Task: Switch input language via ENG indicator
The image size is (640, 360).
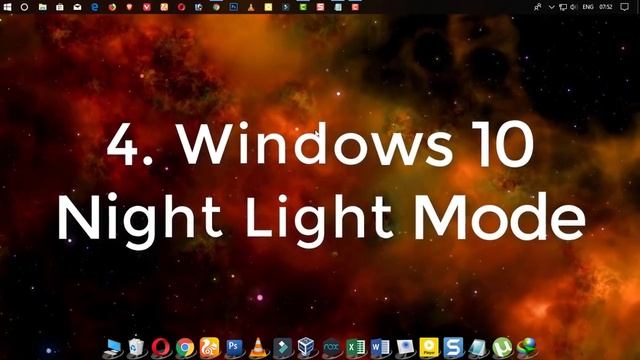Action: pos(588,7)
